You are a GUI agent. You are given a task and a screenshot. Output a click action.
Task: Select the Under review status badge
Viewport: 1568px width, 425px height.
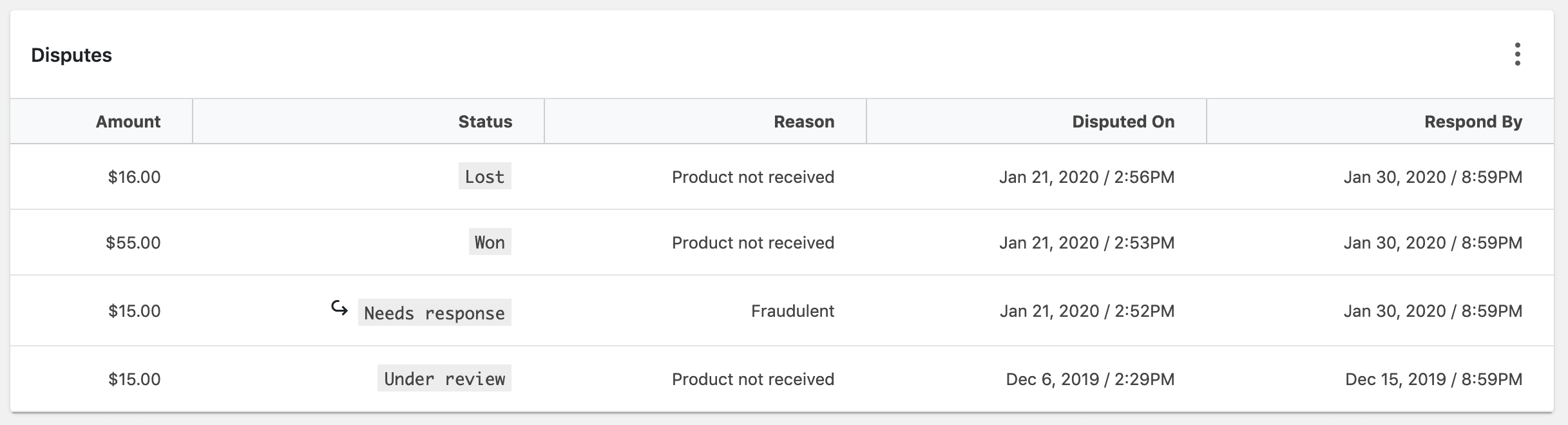pyautogui.click(x=444, y=379)
